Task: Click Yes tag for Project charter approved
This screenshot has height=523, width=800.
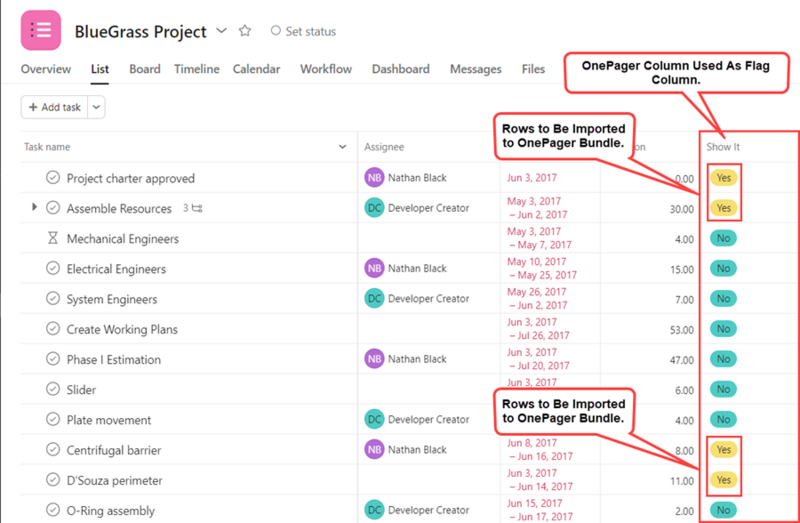Action: pyautogui.click(x=723, y=178)
